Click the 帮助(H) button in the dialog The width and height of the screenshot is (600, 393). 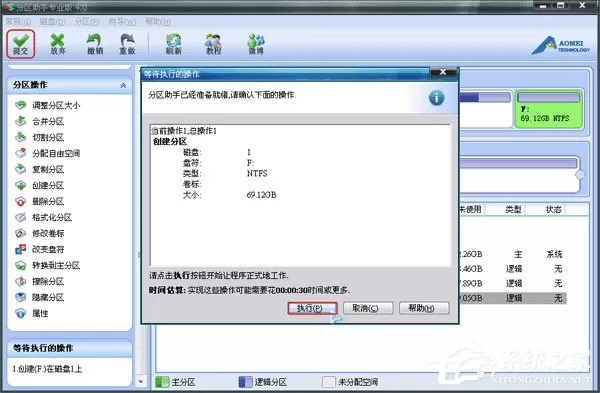point(424,308)
